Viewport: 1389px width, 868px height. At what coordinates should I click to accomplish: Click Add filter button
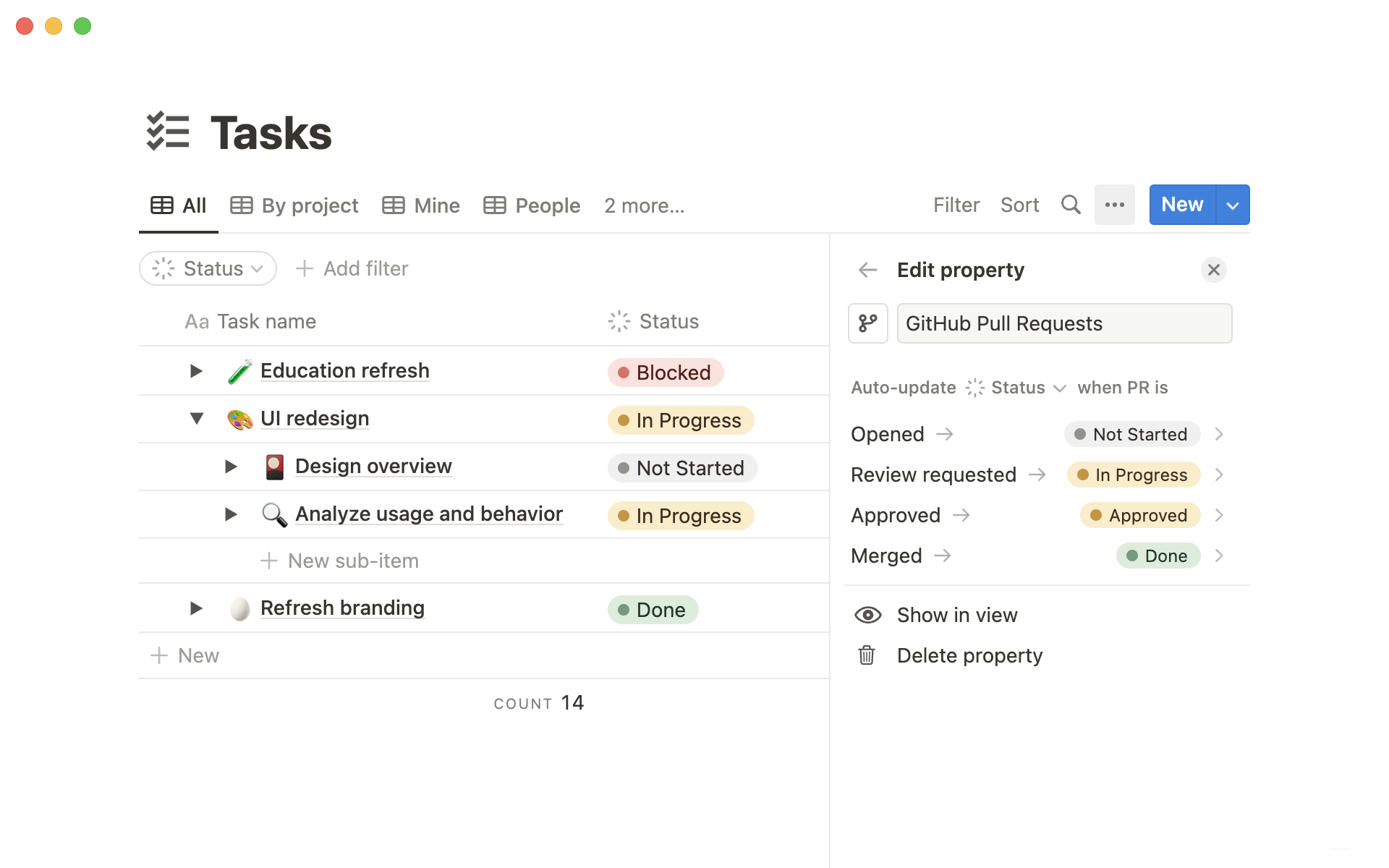pos(352,268)
